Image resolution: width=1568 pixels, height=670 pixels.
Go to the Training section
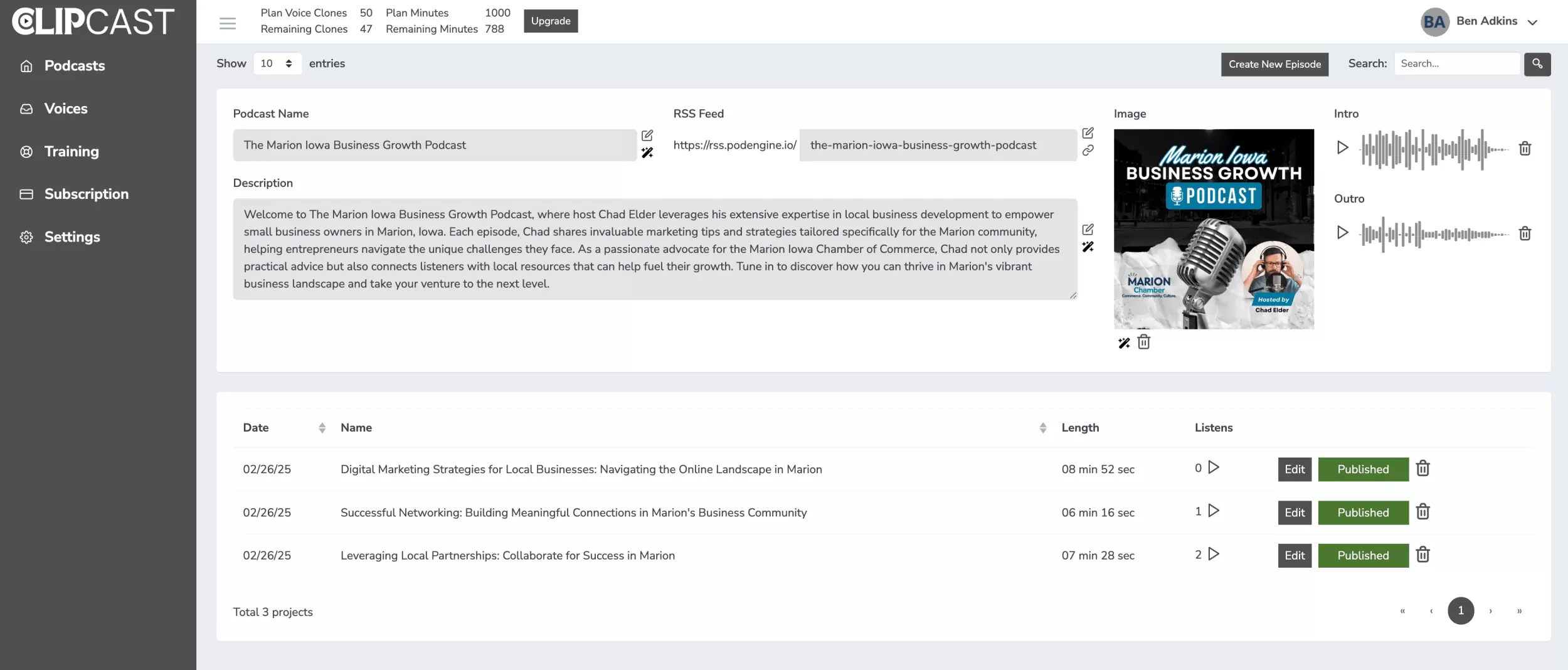71,151
